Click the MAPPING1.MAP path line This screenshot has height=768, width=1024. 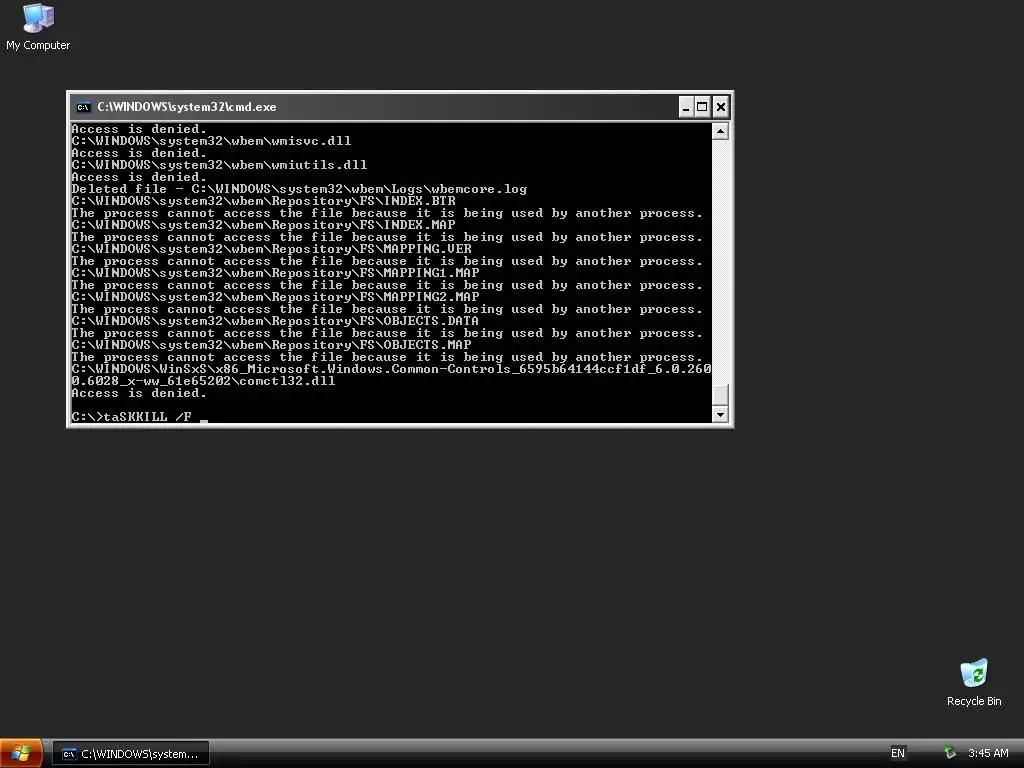(x=275, y=273)
